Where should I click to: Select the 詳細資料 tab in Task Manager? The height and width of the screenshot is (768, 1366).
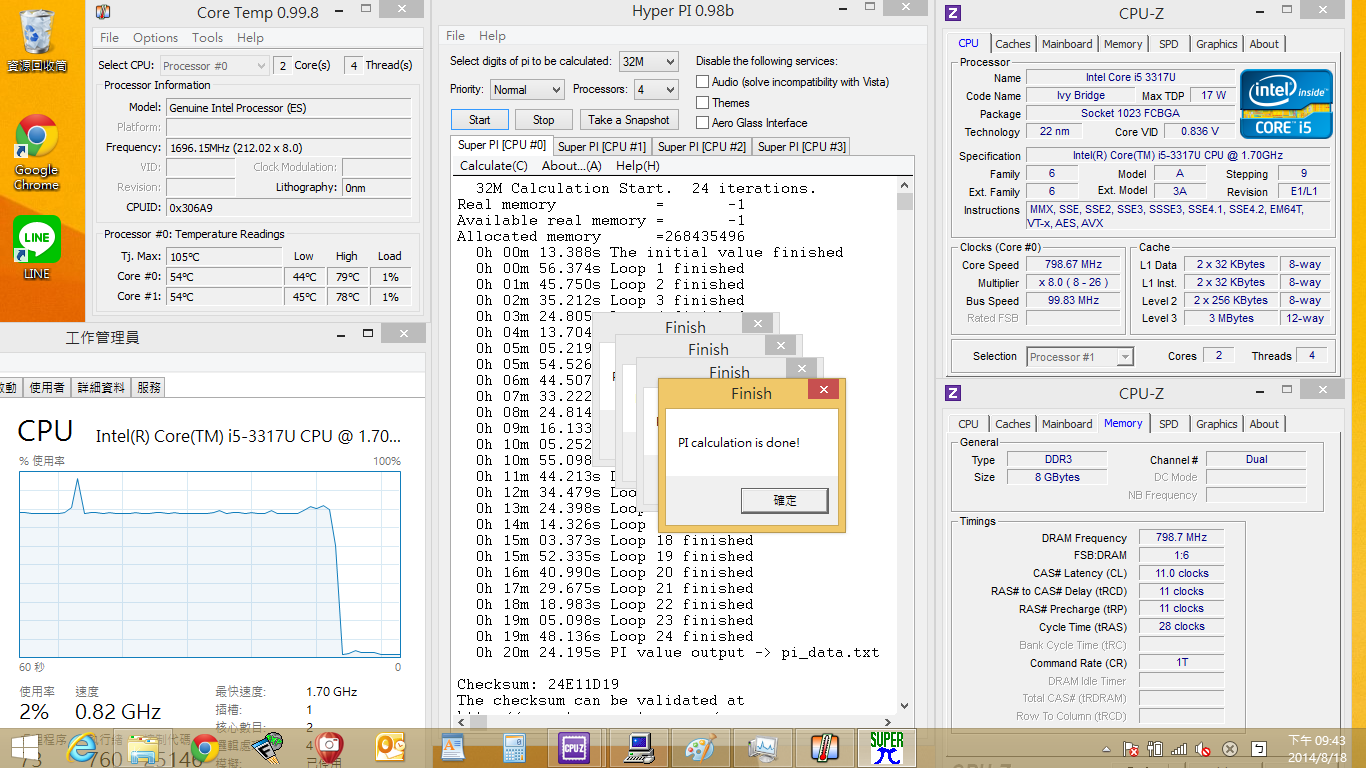coord(101,387)
